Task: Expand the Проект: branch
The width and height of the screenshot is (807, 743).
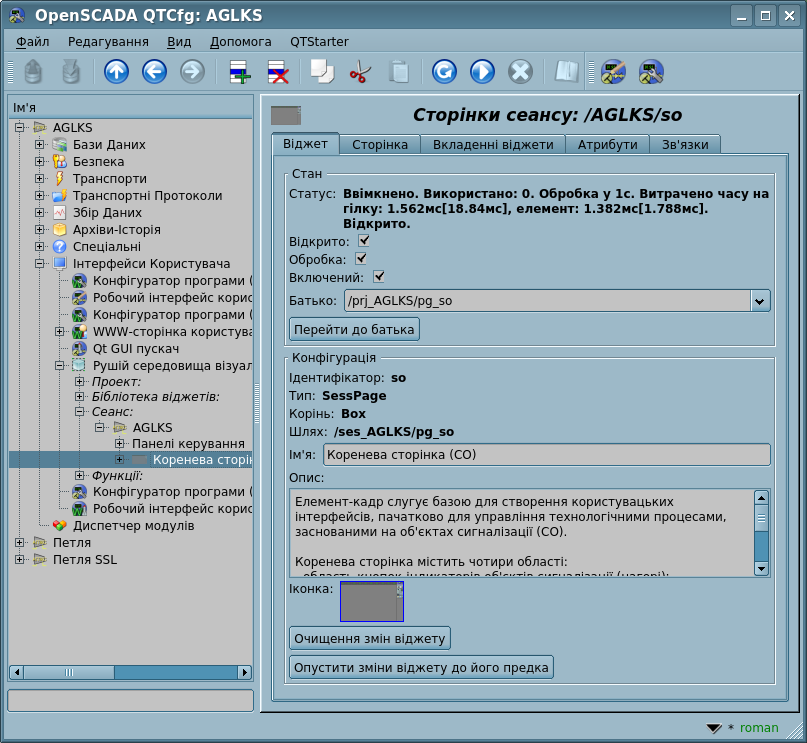Action: pyautogui.click(x=79, y=381)
